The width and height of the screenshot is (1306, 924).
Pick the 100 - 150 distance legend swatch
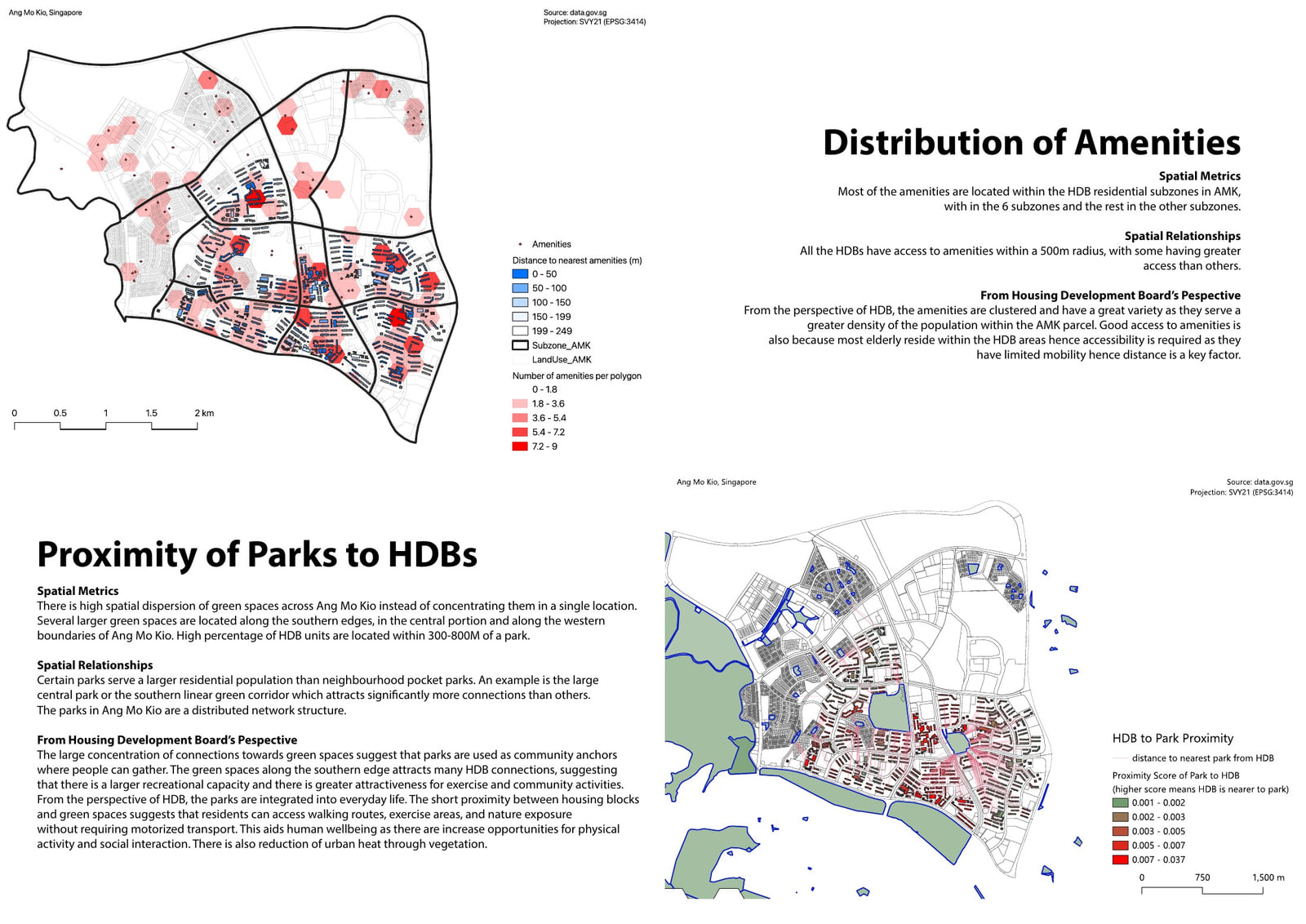pyautogui.click(x=520, y=303)
